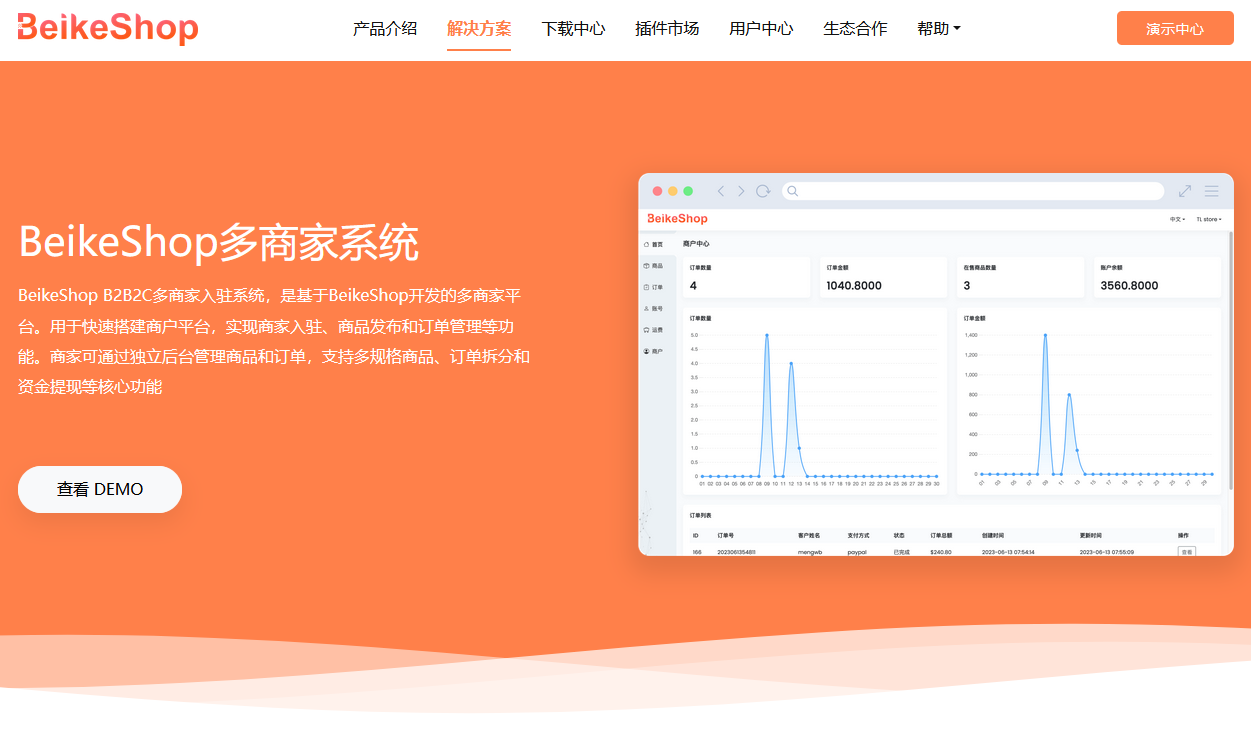
Task: Click the back arrow in the preview browser bar
Action: [x=720, y=191]
